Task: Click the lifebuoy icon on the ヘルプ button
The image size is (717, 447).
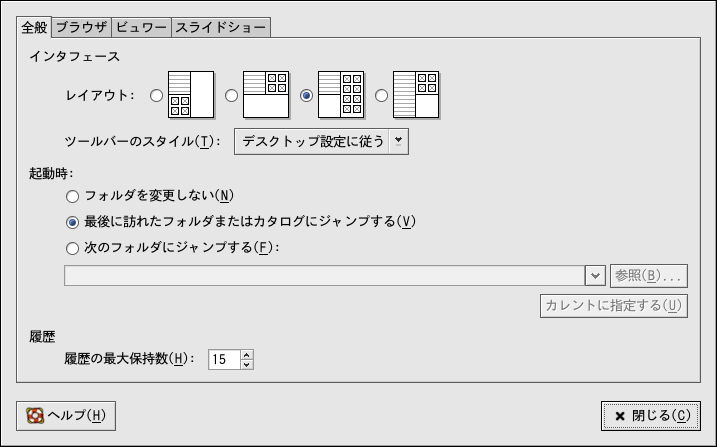Action: pyautogui.click(x=35, y=415)
